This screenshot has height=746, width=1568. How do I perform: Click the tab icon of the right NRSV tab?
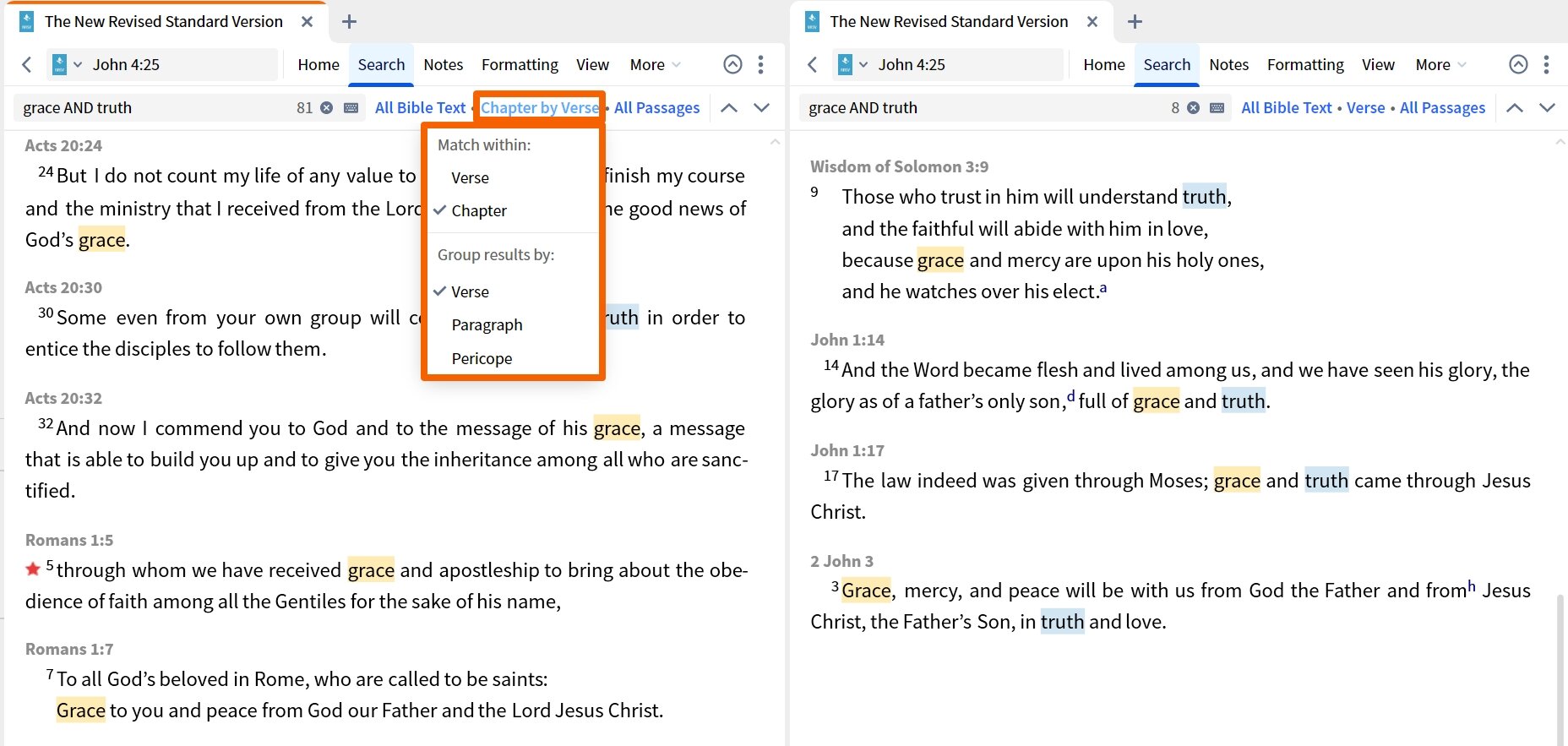[x=812, y=21]
